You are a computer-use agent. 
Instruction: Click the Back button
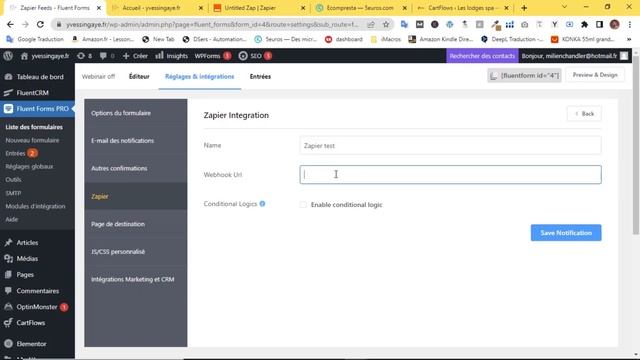click(x=584, y=114)
